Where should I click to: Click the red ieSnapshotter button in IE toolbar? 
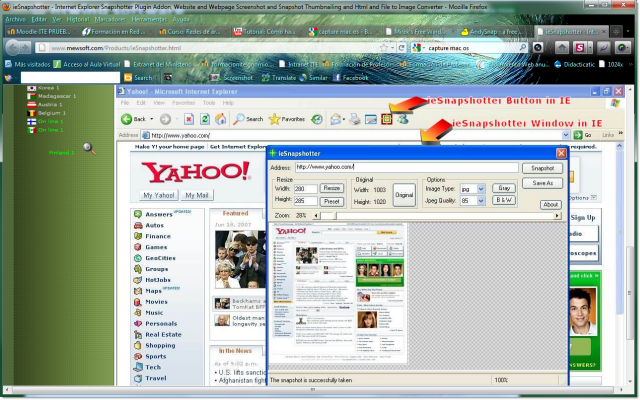pyautogui.click(x=387, y=119)
